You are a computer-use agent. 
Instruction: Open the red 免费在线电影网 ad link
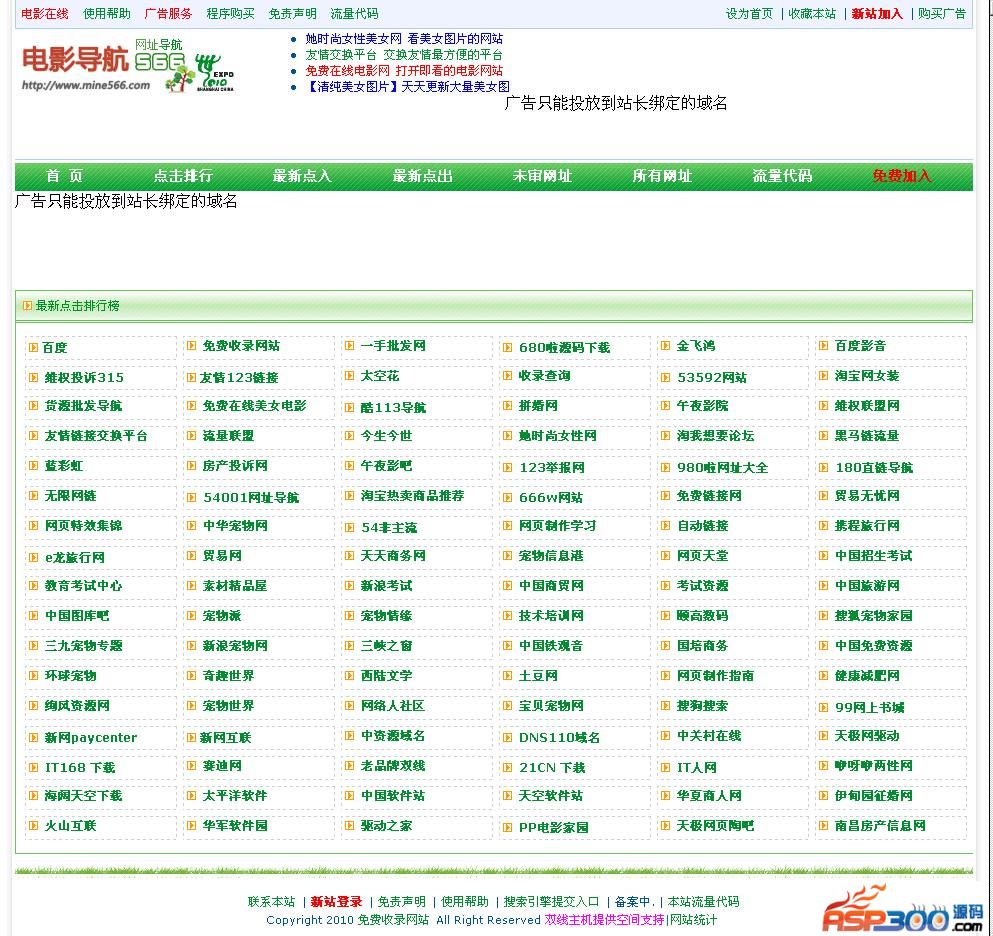coord(404,71)
